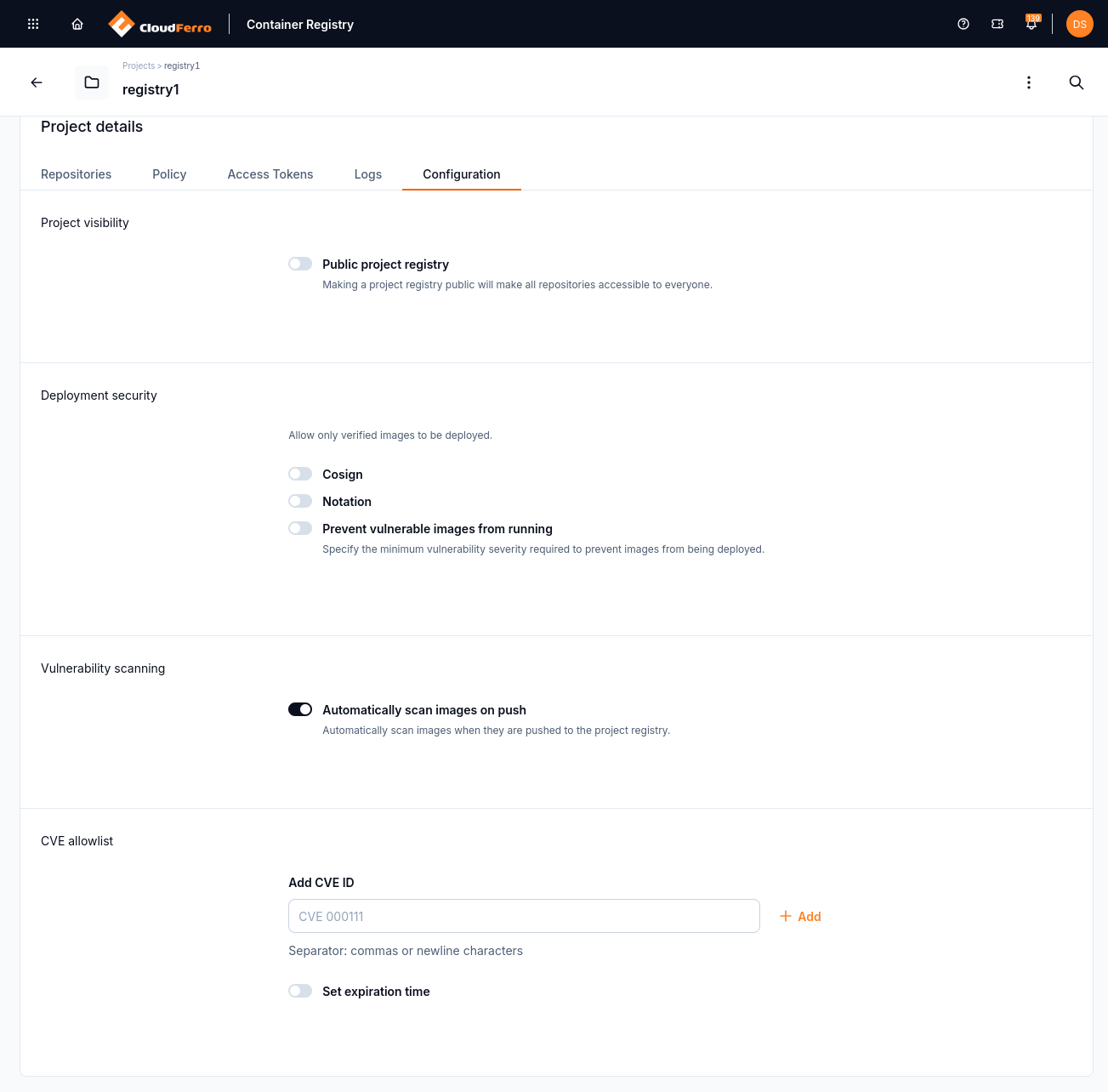1108x1092 pixels.
Task: Click the scan-on-push description text
Action: (496, 731)
